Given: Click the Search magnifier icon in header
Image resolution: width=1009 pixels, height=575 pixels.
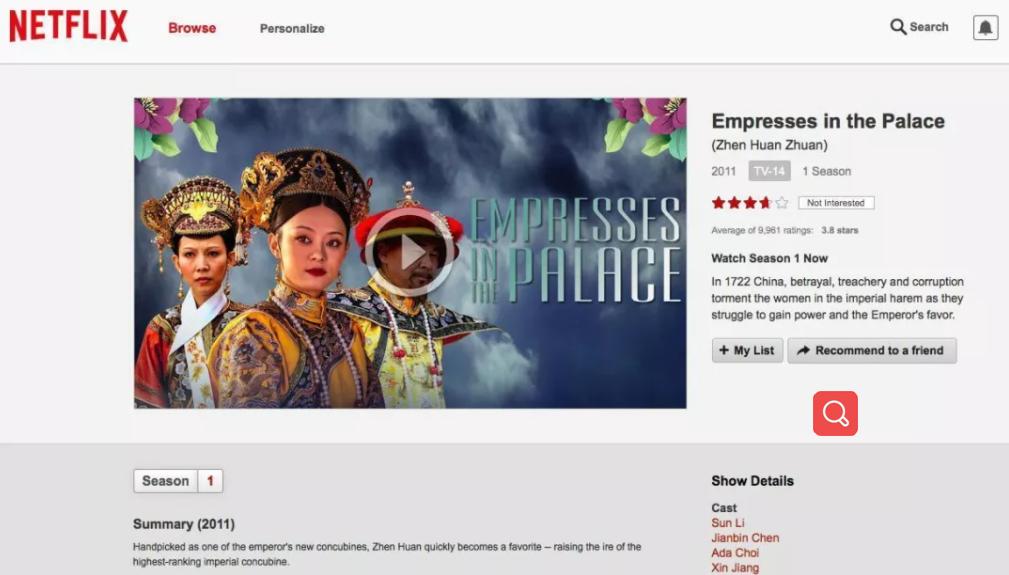Looking at the screenshot, I should [898, 27].
